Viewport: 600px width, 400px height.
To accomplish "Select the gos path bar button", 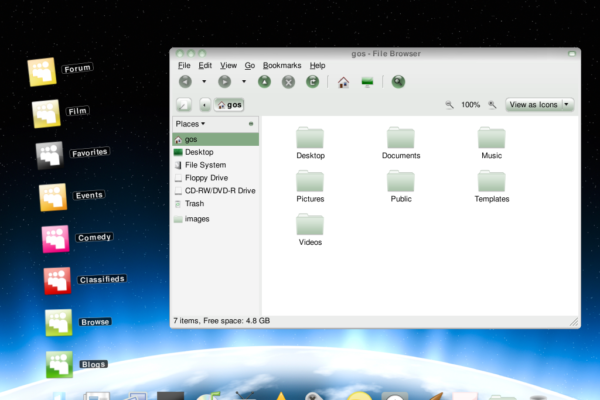I will 229,104.
